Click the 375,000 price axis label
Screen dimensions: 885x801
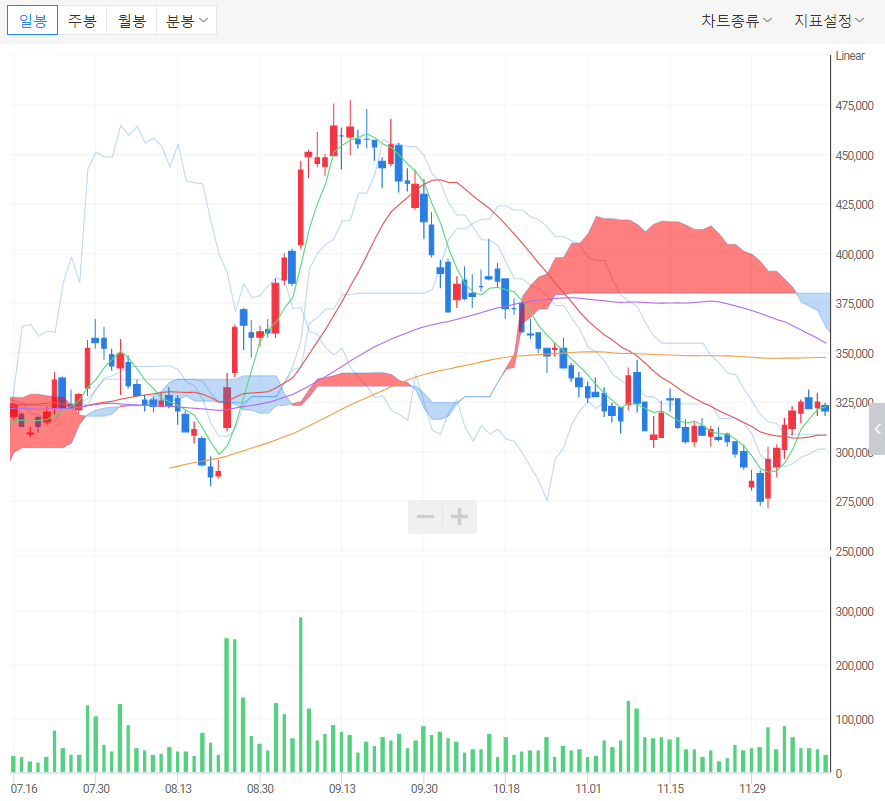(x=855, y=304)
